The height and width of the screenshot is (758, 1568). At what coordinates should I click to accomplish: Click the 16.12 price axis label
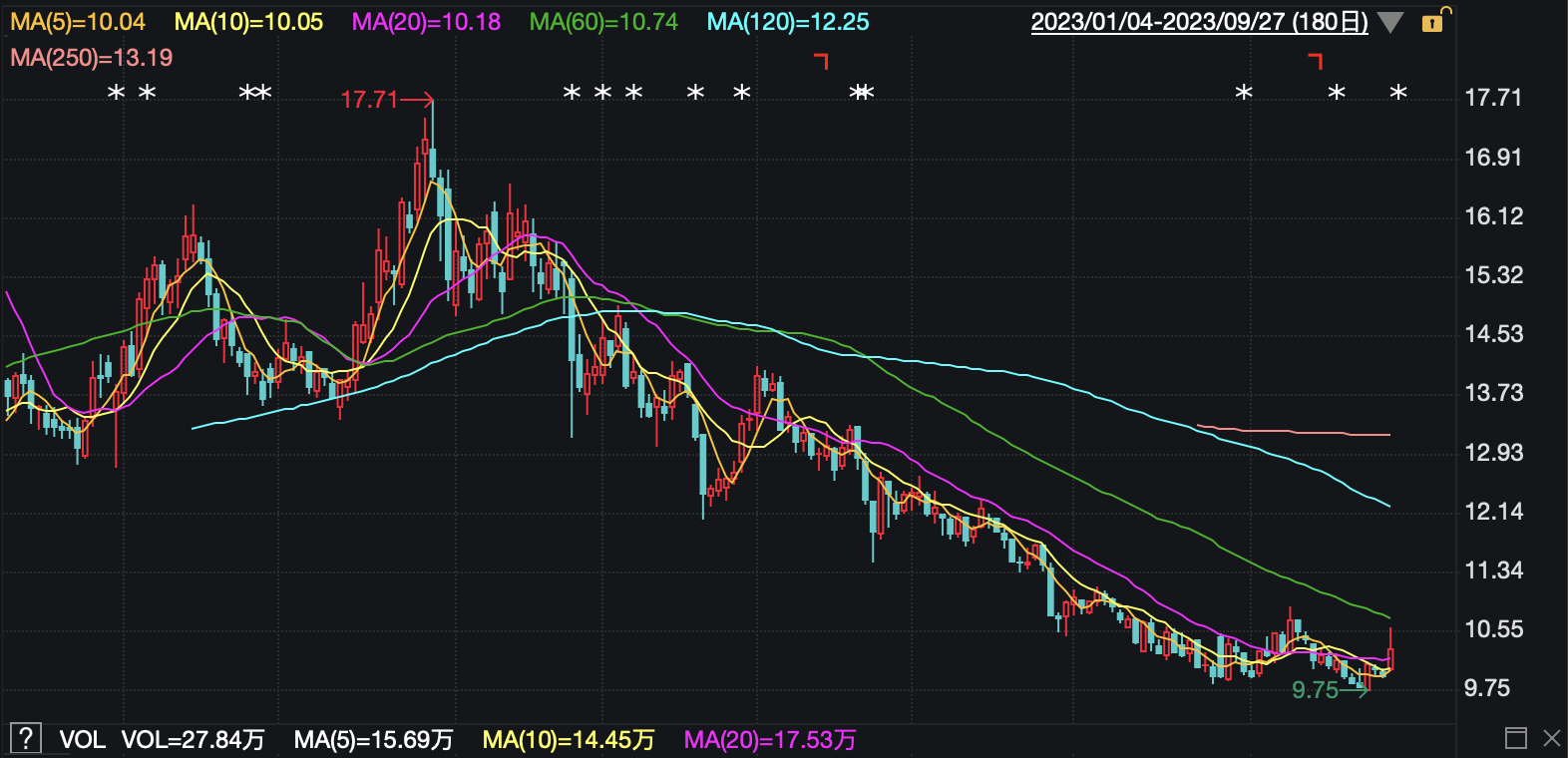coord(1494,216)
